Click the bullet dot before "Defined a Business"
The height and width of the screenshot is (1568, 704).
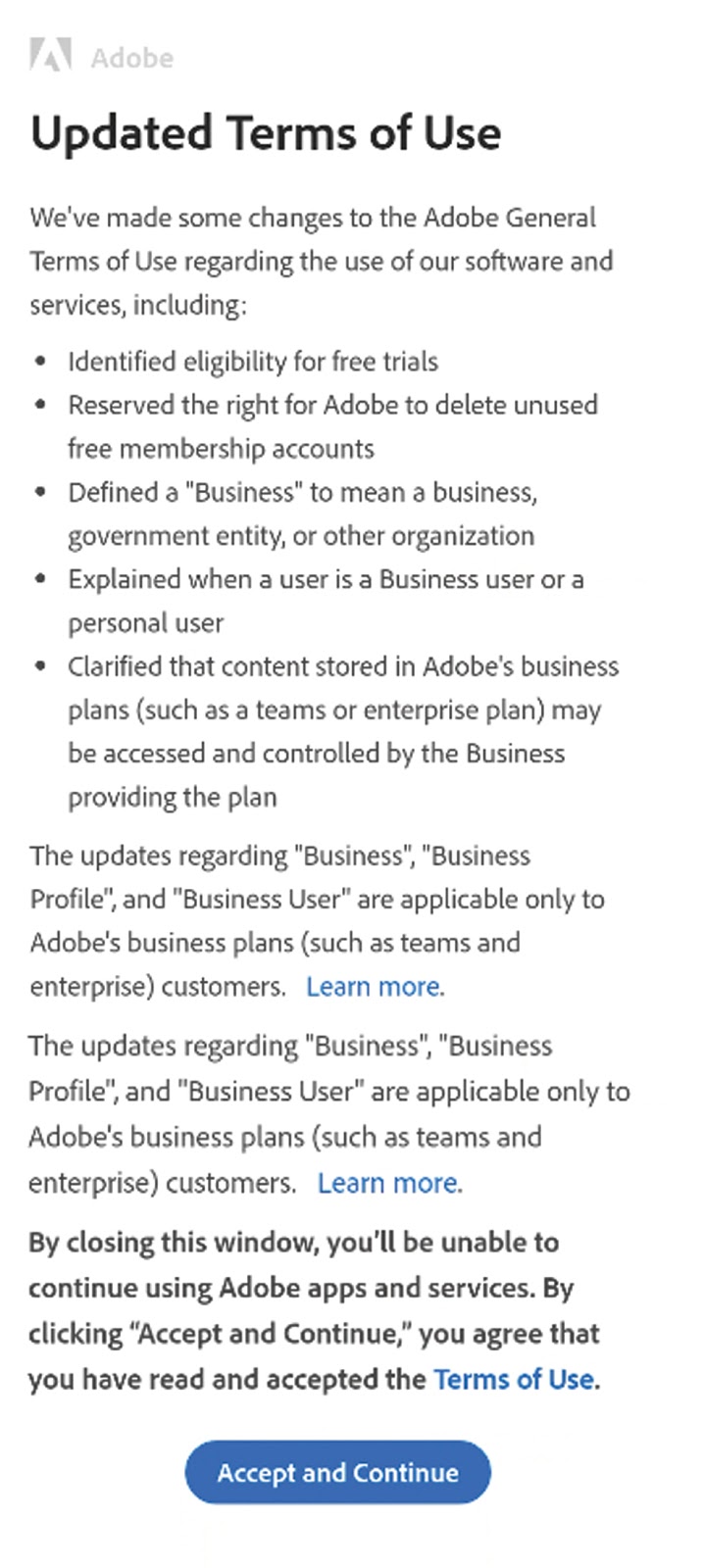point(40,492)
